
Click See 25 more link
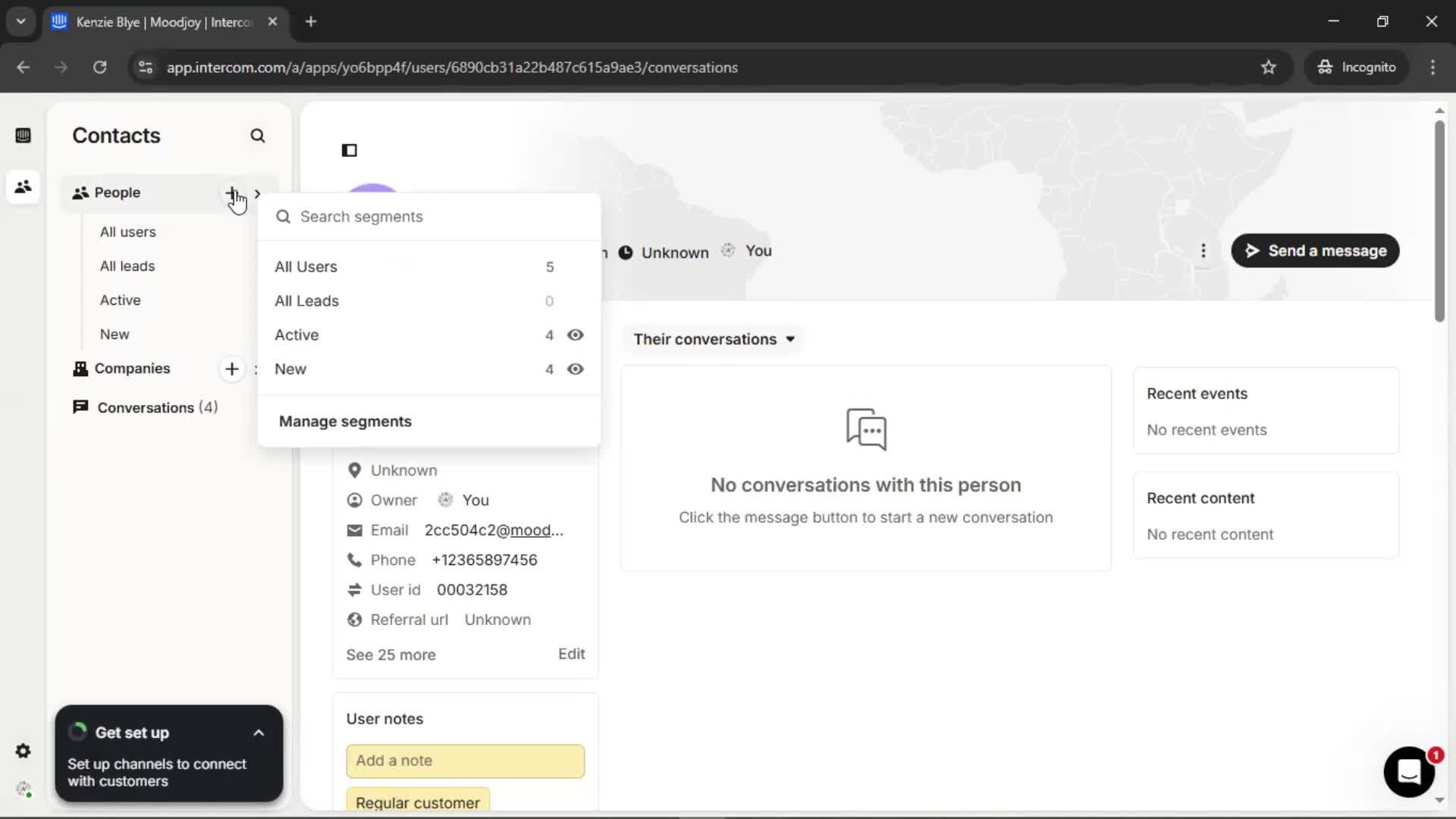coord(391,655)
